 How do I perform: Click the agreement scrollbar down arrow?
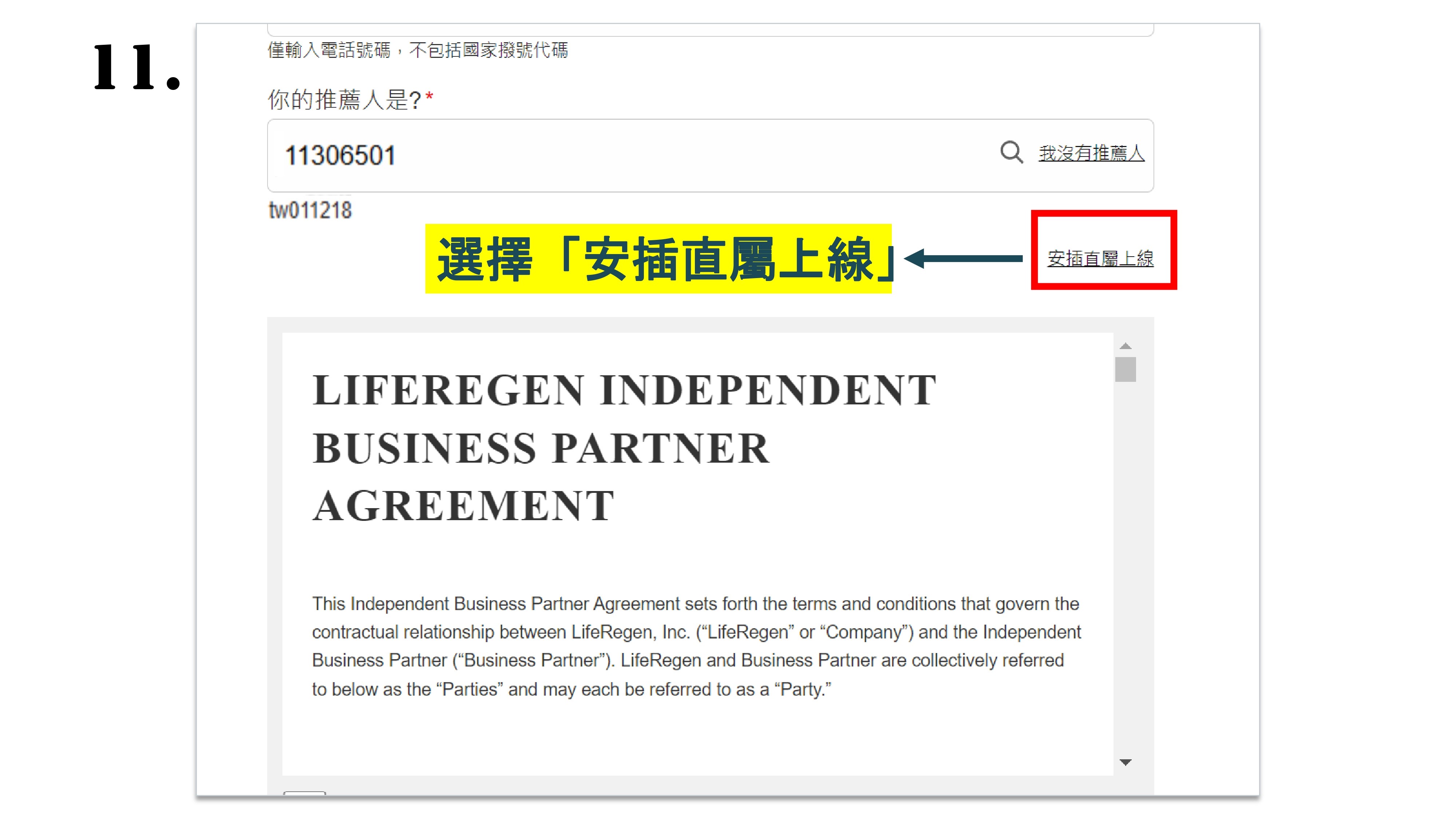click(1125, 763)
